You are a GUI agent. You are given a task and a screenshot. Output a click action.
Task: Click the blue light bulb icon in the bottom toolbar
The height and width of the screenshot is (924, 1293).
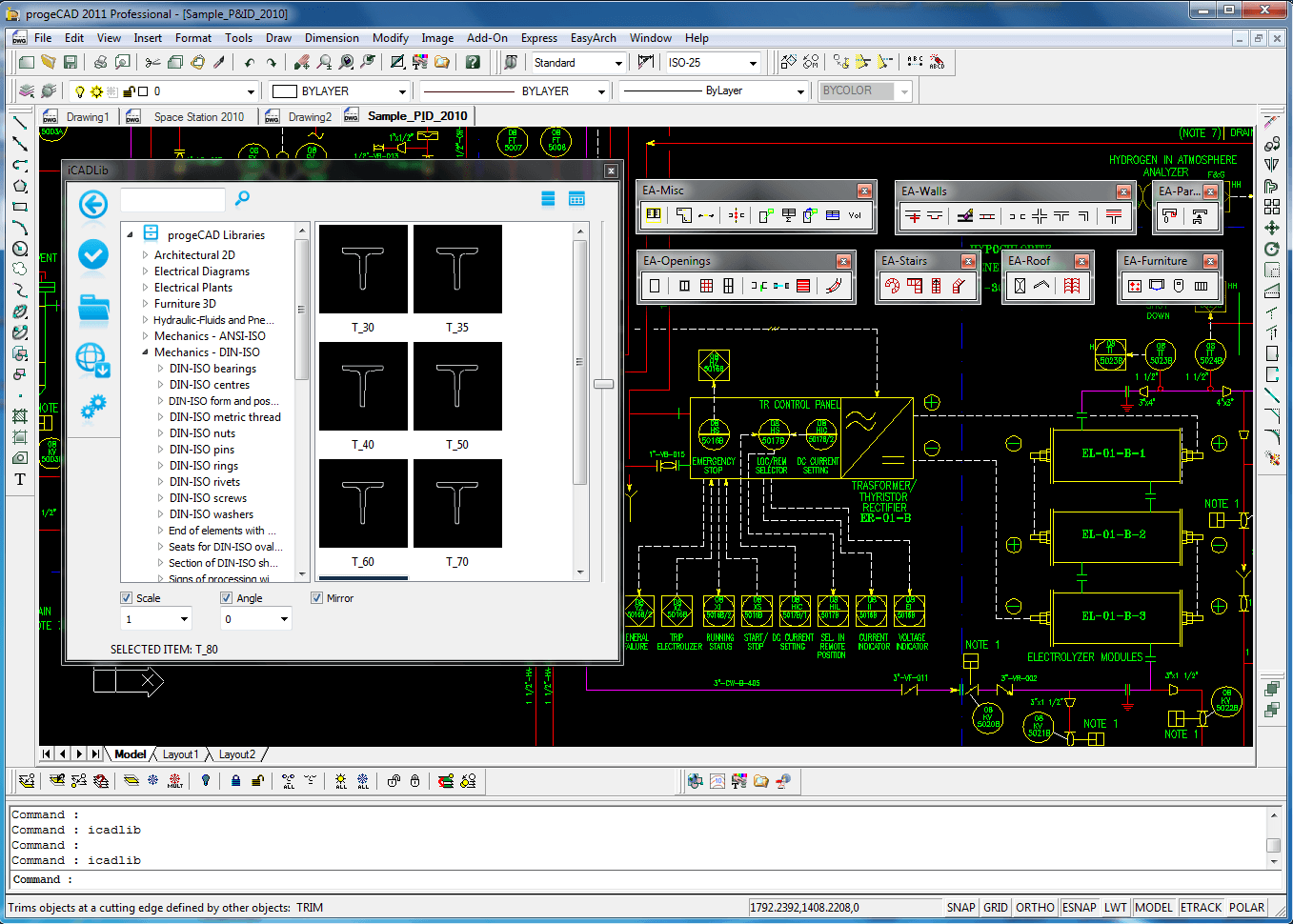pyautogui.click(x=206, y=781)
